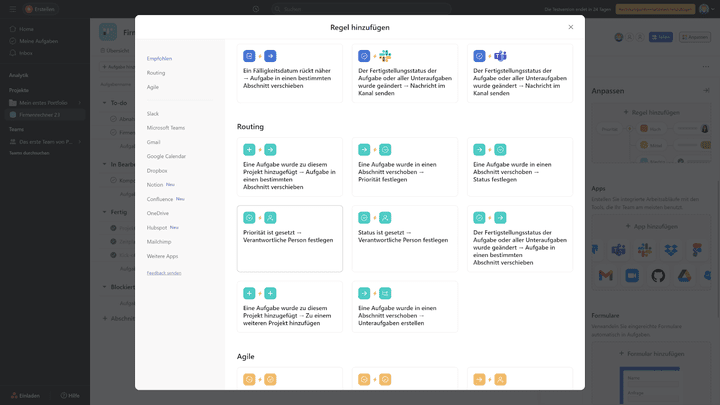Open the Google Calendar rules category
The height and width of the screenshot is (405, 720).
tap(166, 156)
